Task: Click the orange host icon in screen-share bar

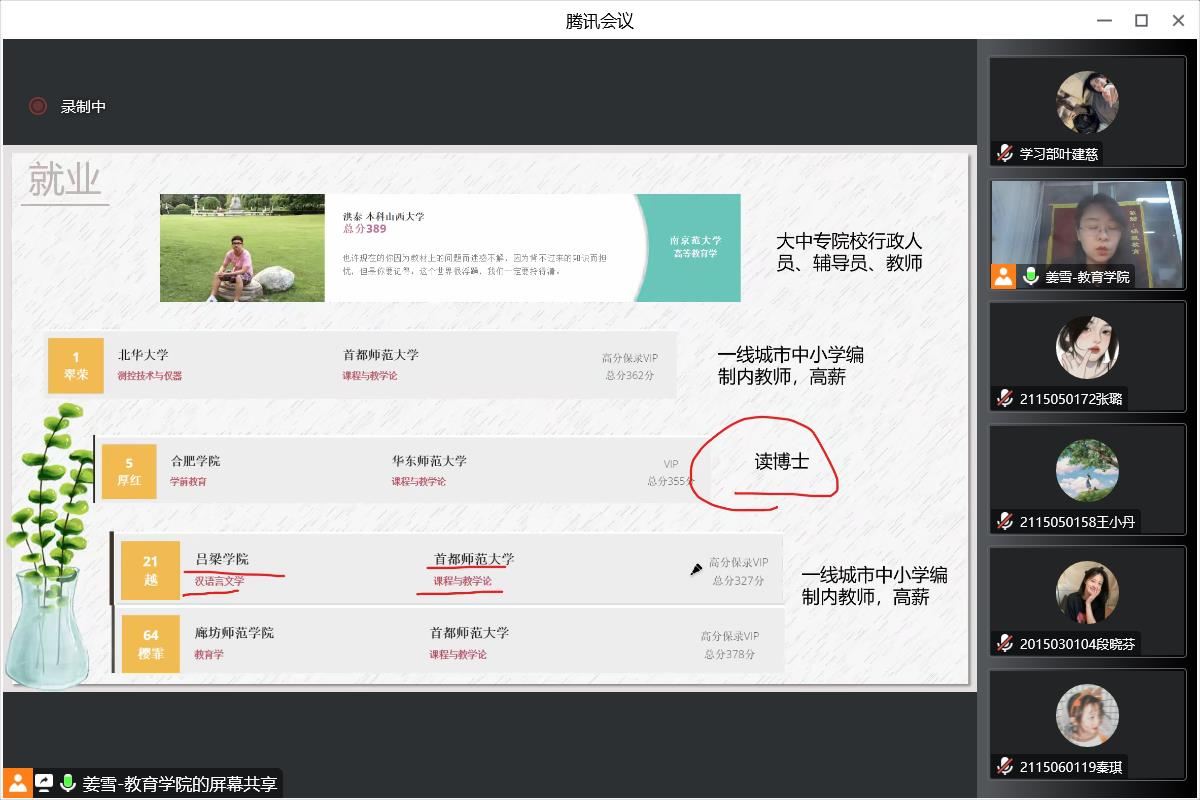Action: coord(17,783)
